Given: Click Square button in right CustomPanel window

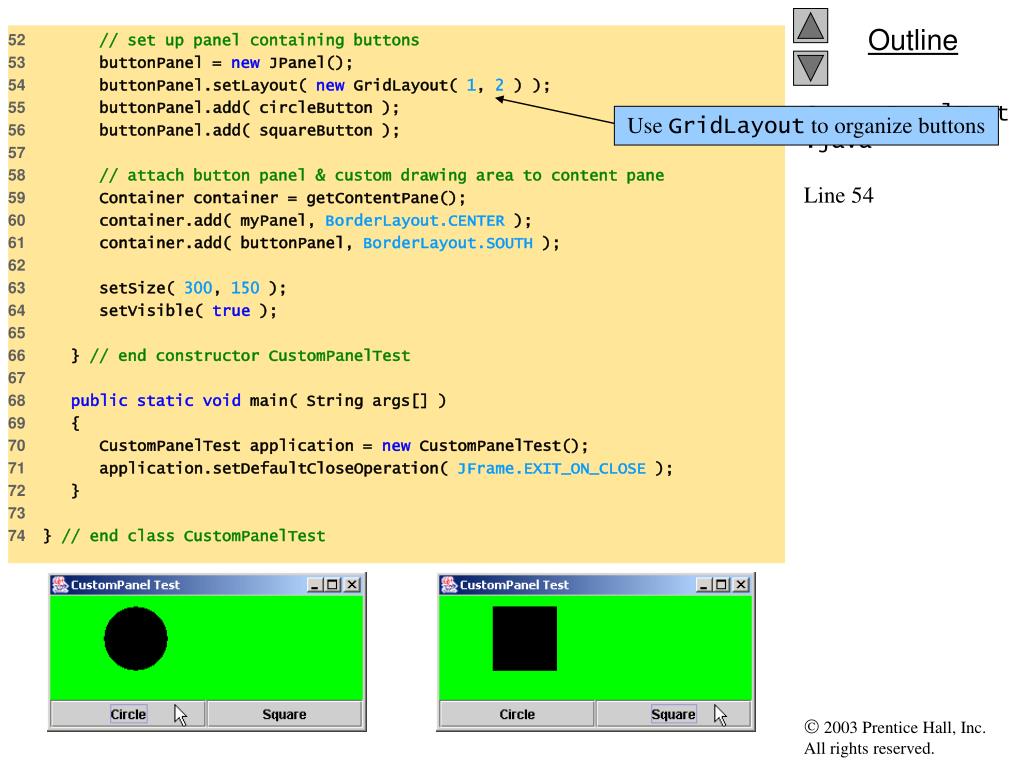Looking at the screenshot, I should [673, 714].
